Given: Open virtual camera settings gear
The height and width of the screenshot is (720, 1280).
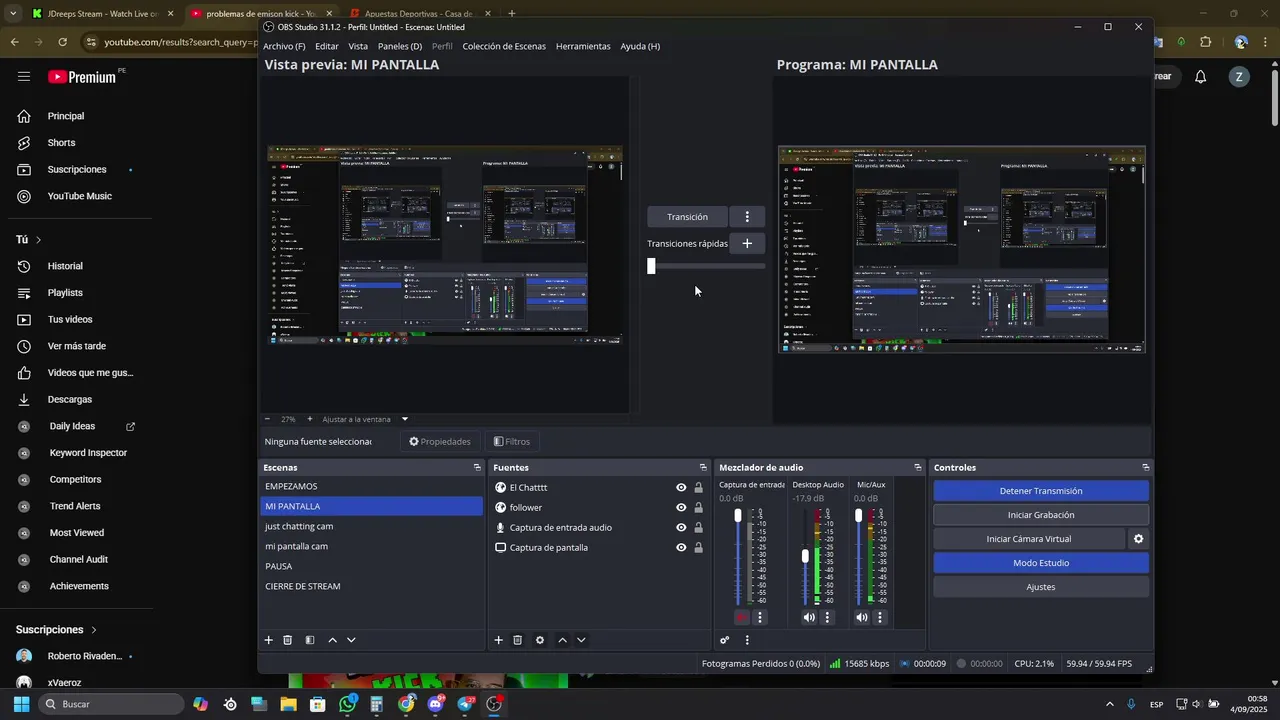Looking at the screenshot, I should (x=1138, y=539).
